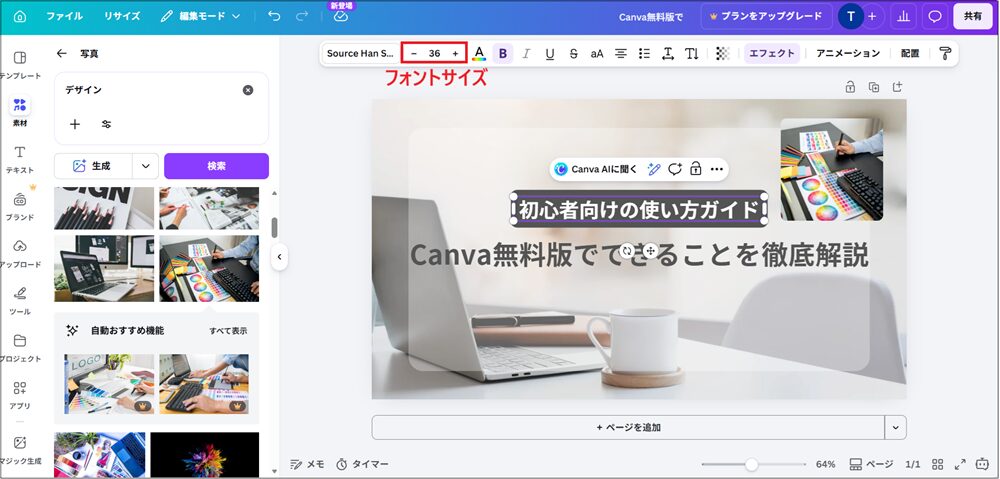Open テンプレート in the sidebar
The width and height of the screenshot is (1000, 479).
tap(20, 64)
